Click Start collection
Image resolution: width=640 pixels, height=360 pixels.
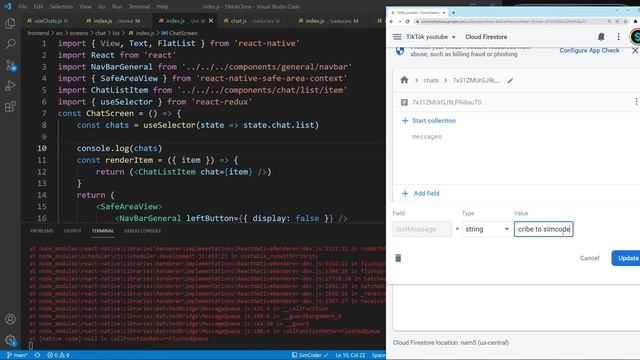click(429, 121)
